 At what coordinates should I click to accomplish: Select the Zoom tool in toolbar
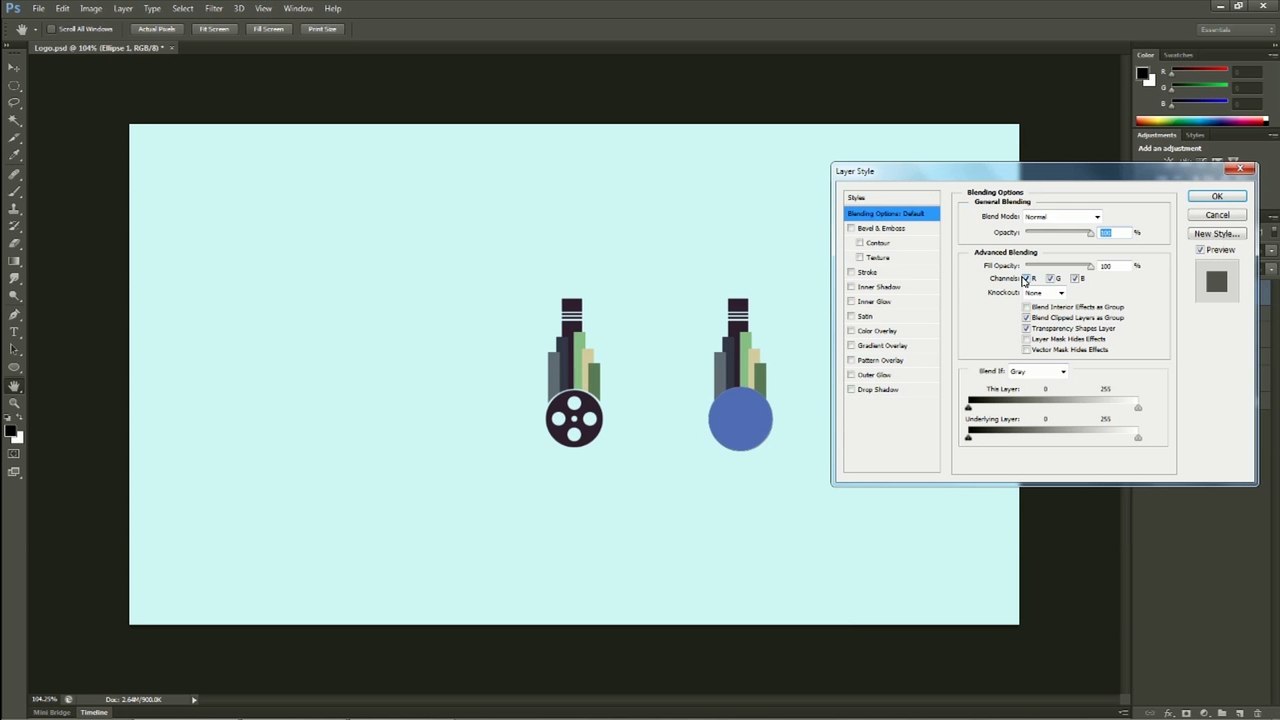pyautogui.click(x=14, y=403)
